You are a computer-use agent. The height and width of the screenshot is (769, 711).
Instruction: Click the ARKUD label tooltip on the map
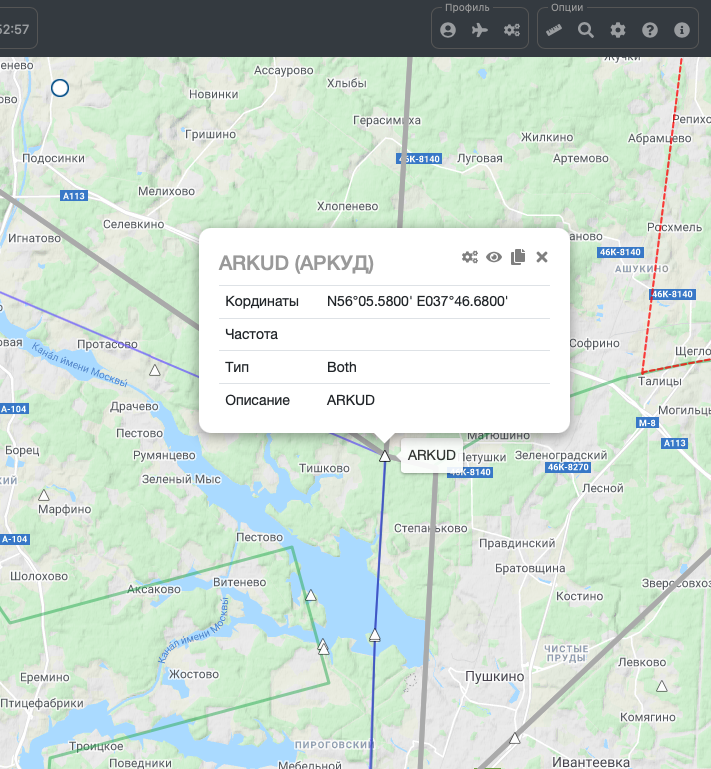[431, 455]
